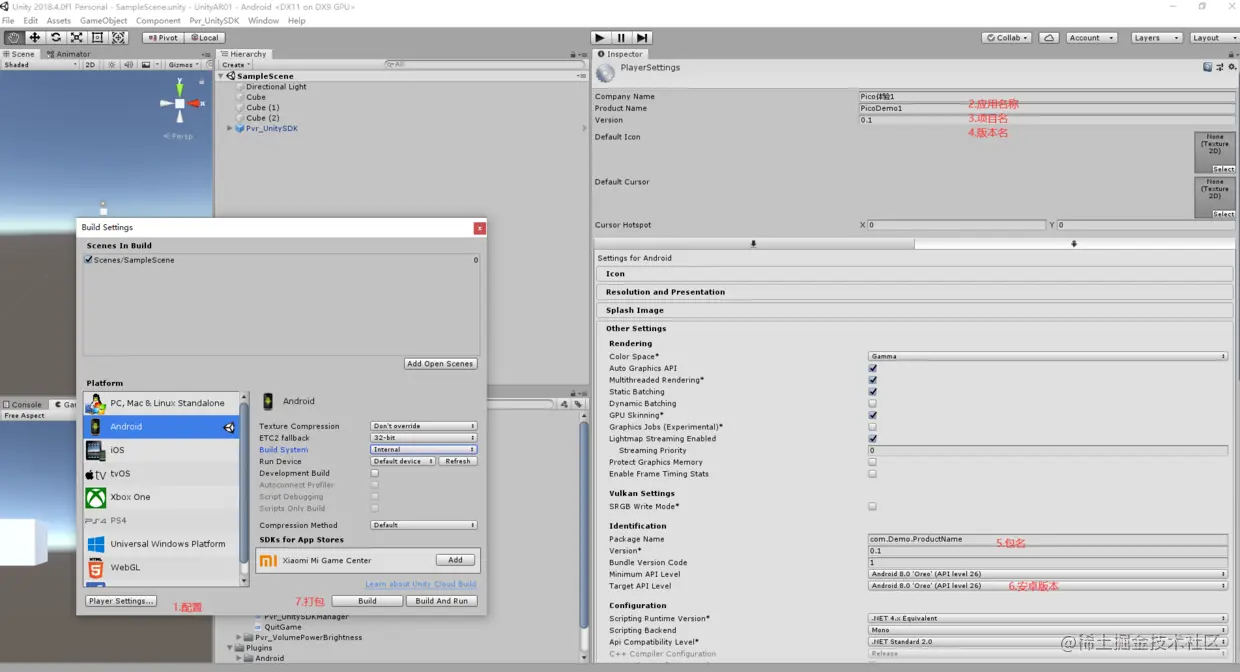Toggle GPU Skinning checkbox
Screen dimensions: 1240x672
click(872, 415)
